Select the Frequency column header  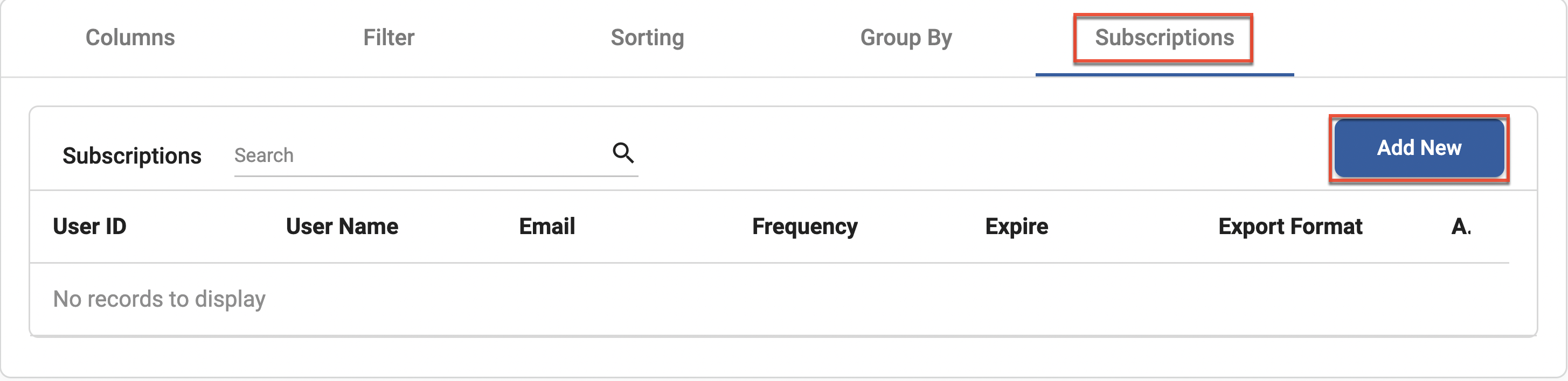pos(804,227)
